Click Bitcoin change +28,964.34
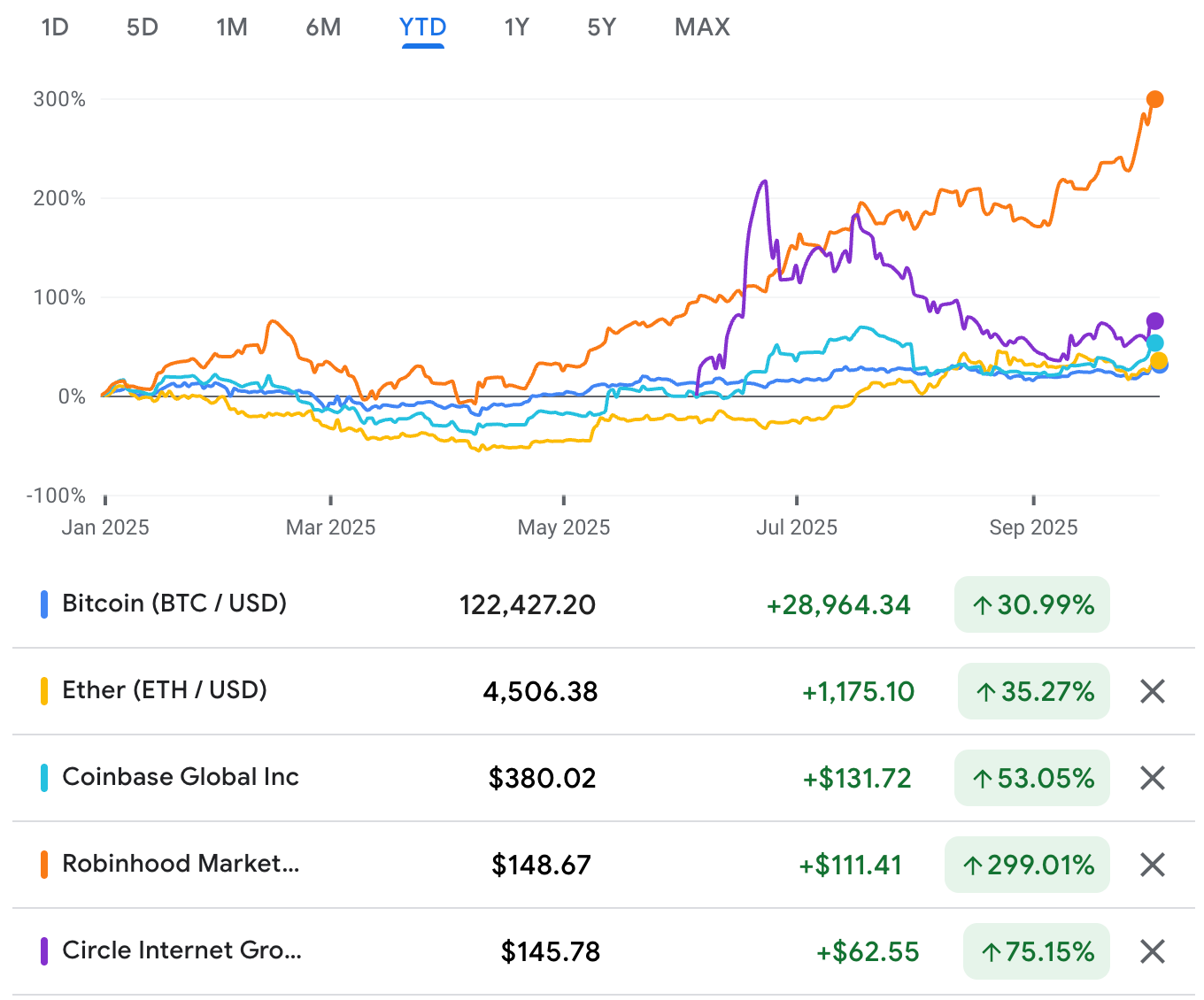1204x1000 pixels. tap(838, 604)
